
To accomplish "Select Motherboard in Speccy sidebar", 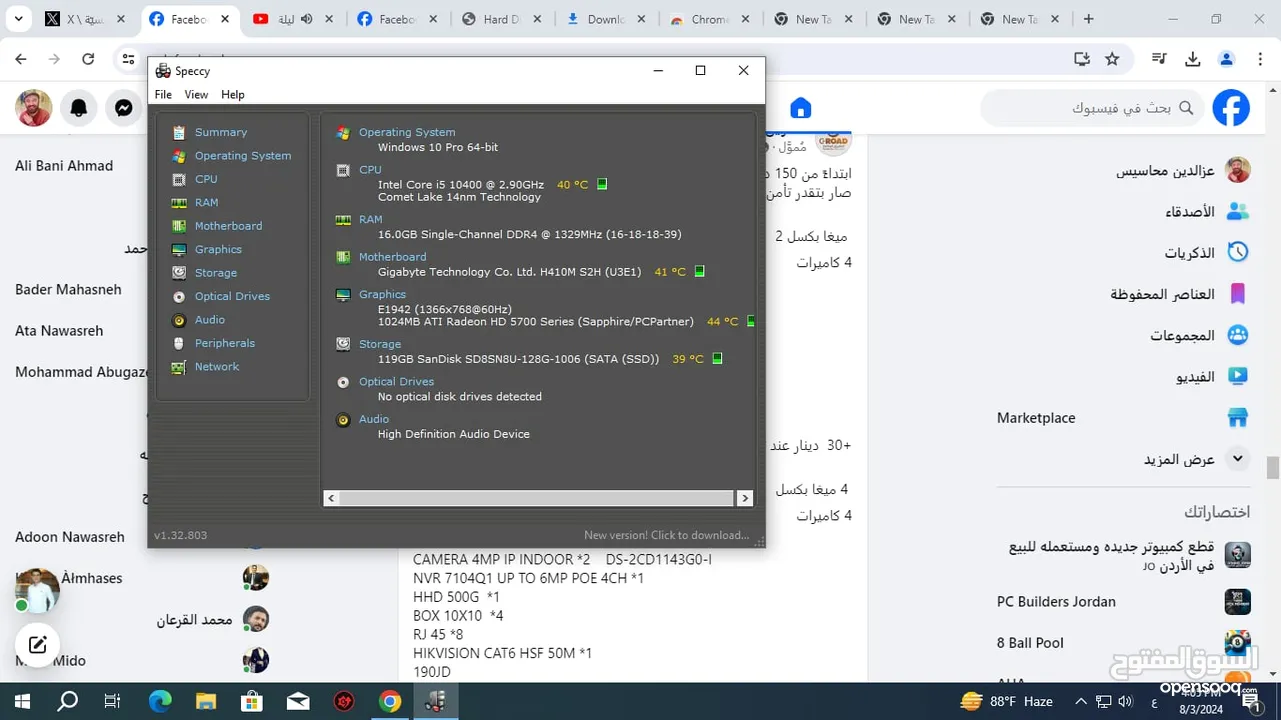I will click(228, 226).
